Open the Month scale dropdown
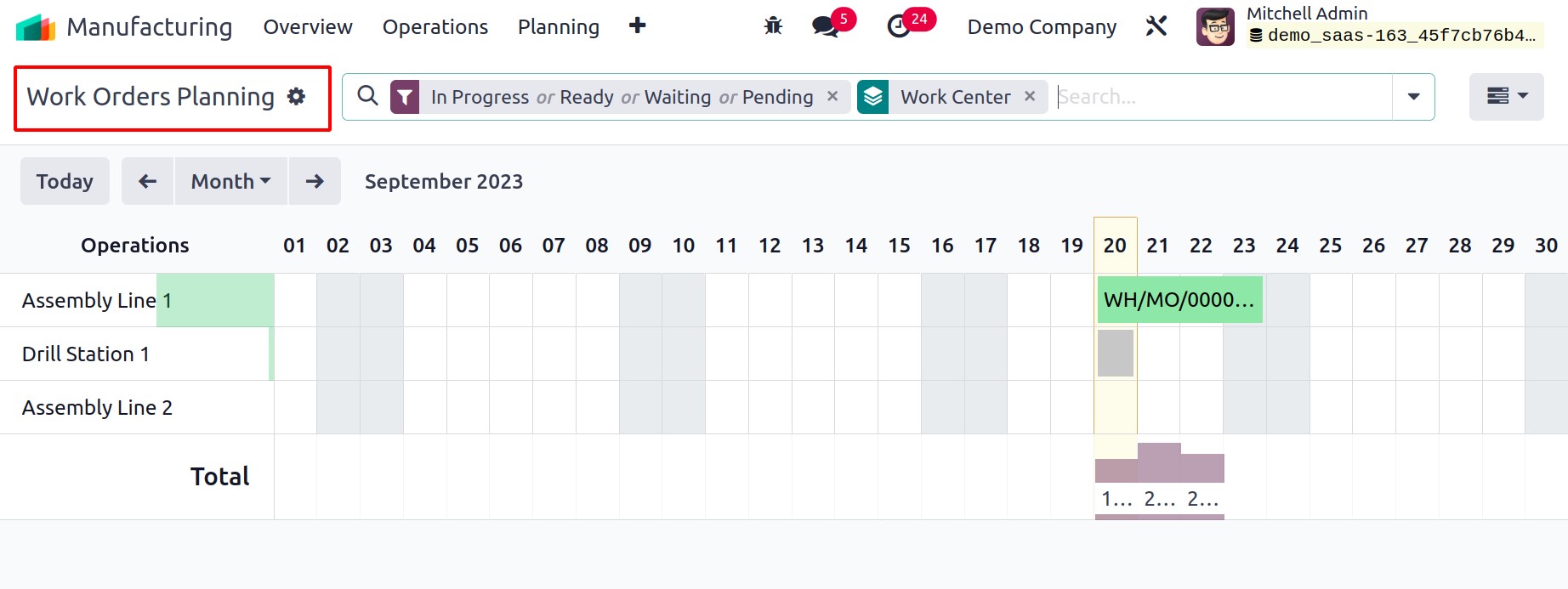This screenshot has width=1568, height=589. [x=230, y=181]
